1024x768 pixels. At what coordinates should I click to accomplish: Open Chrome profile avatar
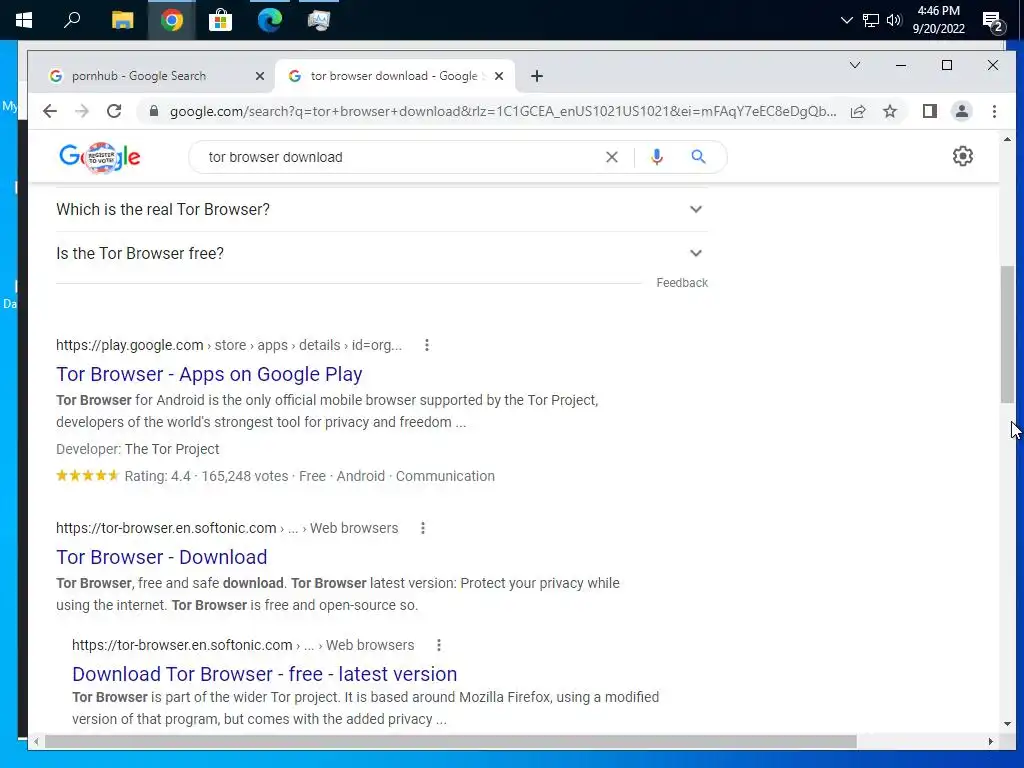[961, 111]
